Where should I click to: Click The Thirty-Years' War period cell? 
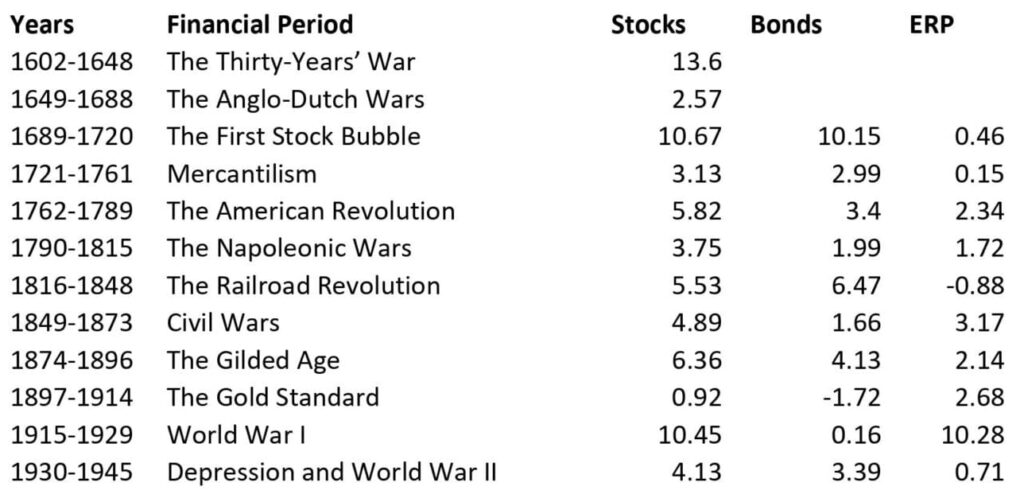[x=291, y=62]
